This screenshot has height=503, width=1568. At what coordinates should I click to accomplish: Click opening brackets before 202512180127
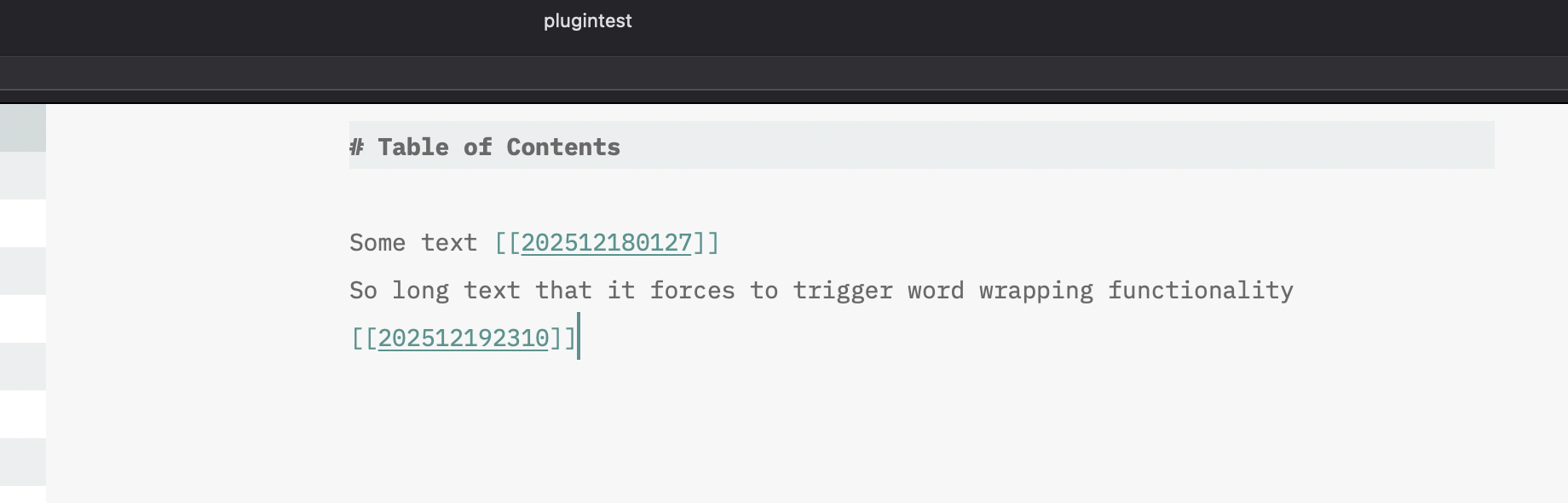(x=507, y=243)
